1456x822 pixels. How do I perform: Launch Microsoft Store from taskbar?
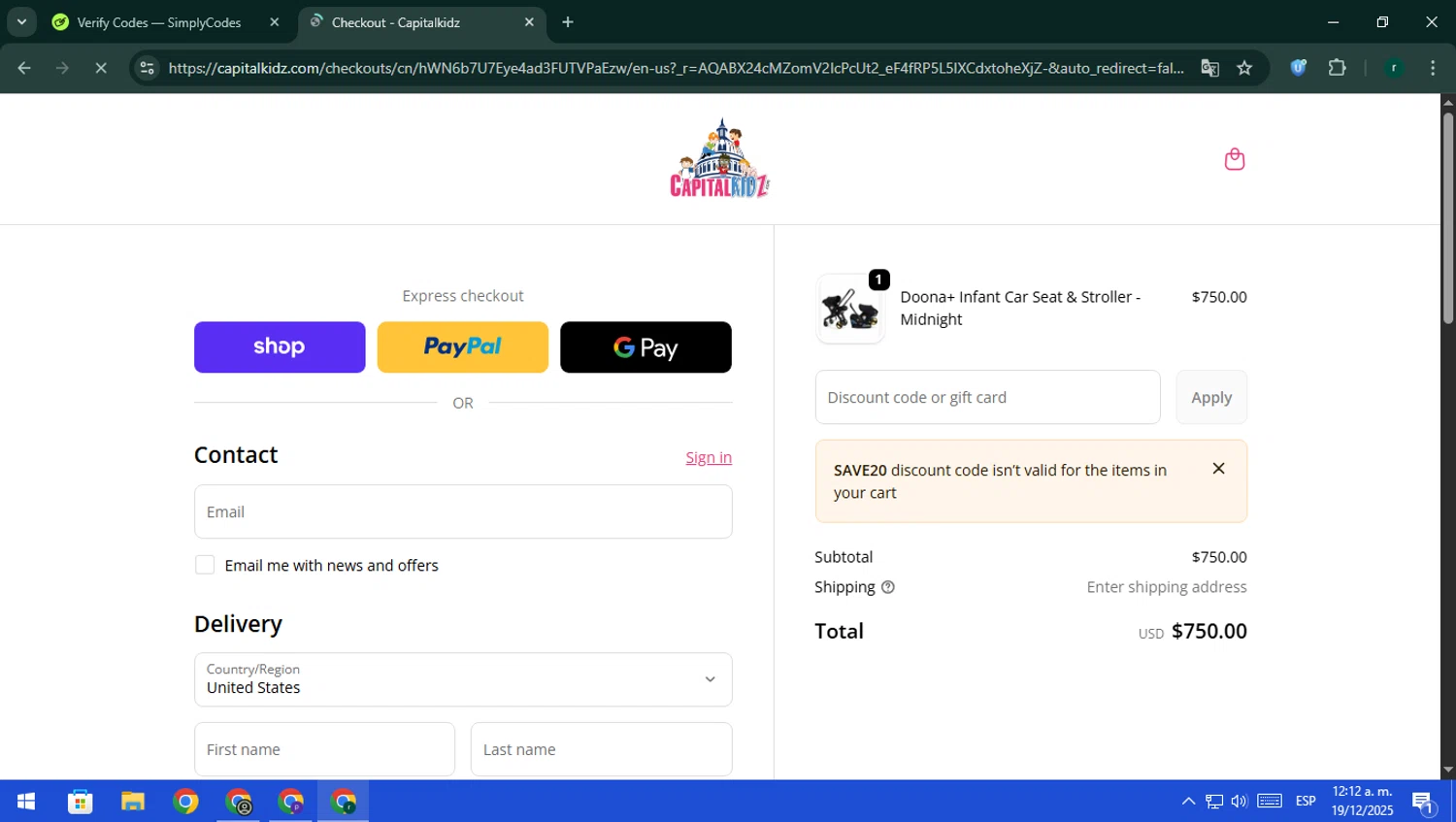click(x=80, y=802)
